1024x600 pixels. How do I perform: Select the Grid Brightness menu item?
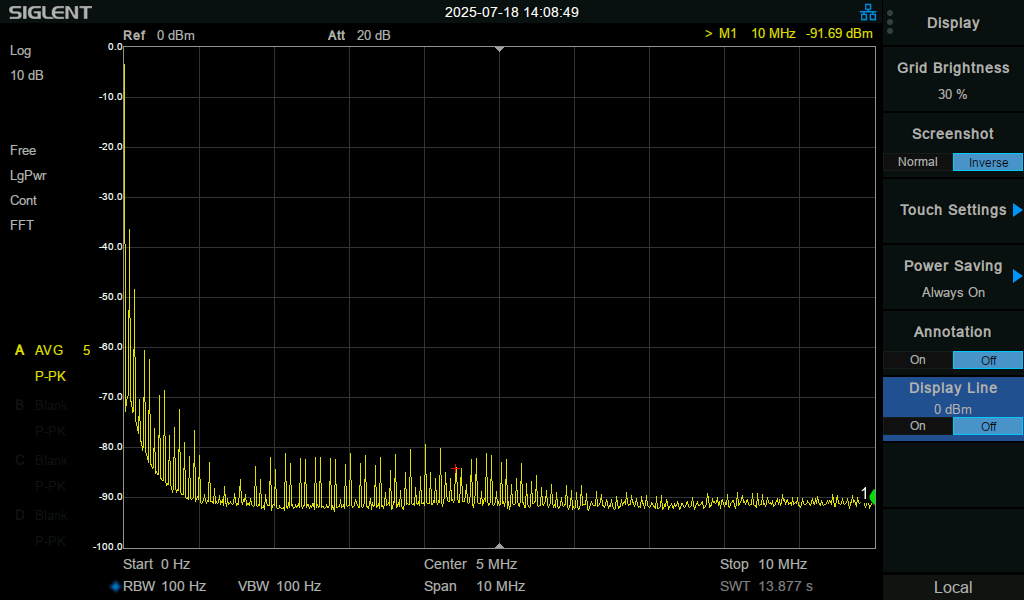[953, 80]
